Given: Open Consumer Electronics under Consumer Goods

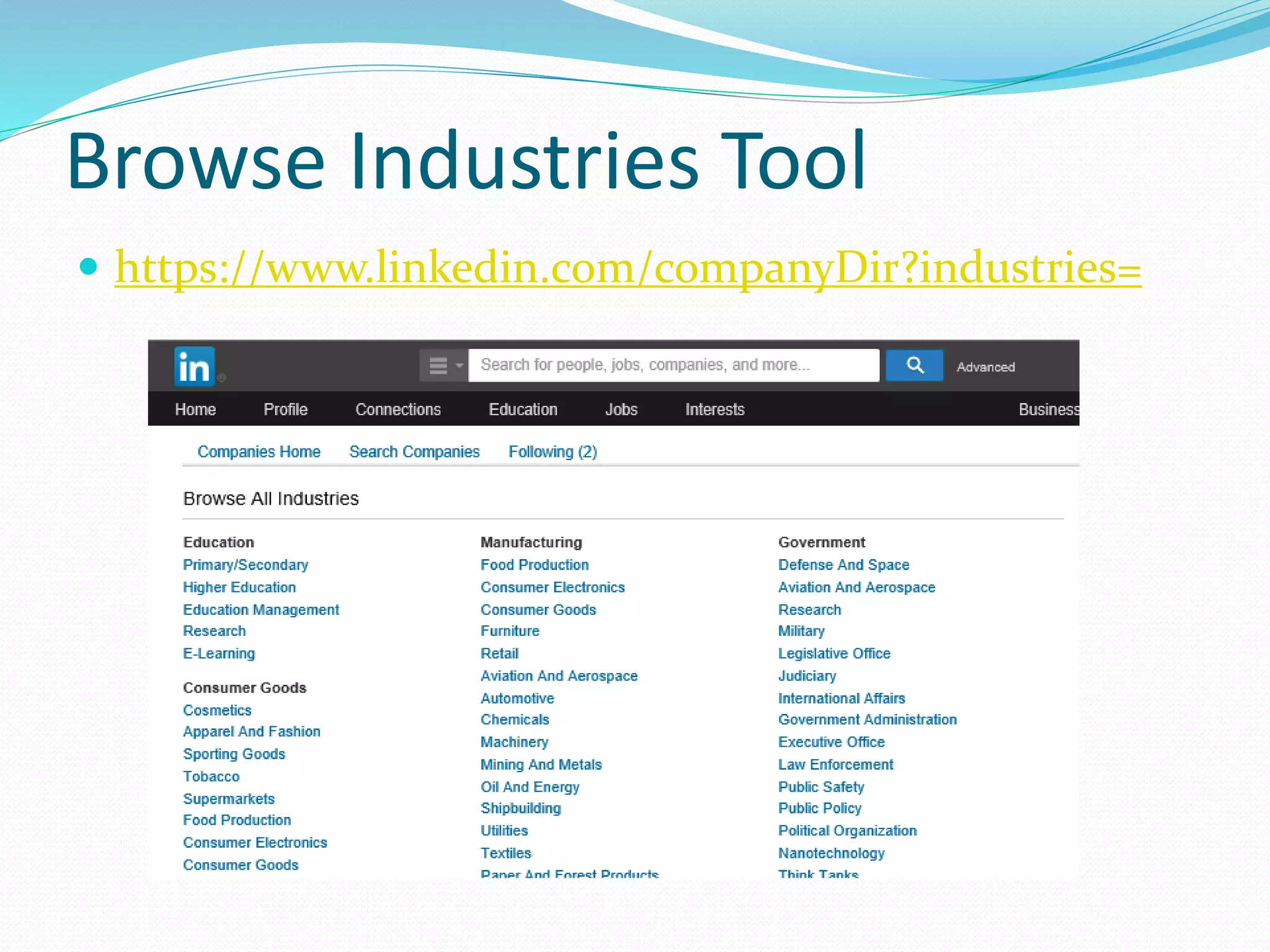Looking at the screenshot, I should (x=255, y=843).
